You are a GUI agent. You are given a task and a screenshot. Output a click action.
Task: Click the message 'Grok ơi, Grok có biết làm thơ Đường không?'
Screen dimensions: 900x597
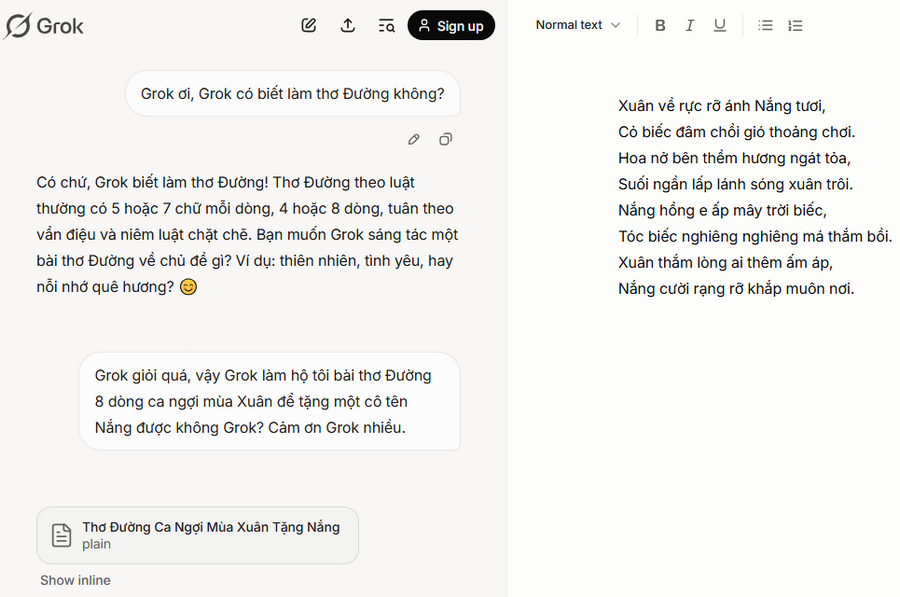293,94
